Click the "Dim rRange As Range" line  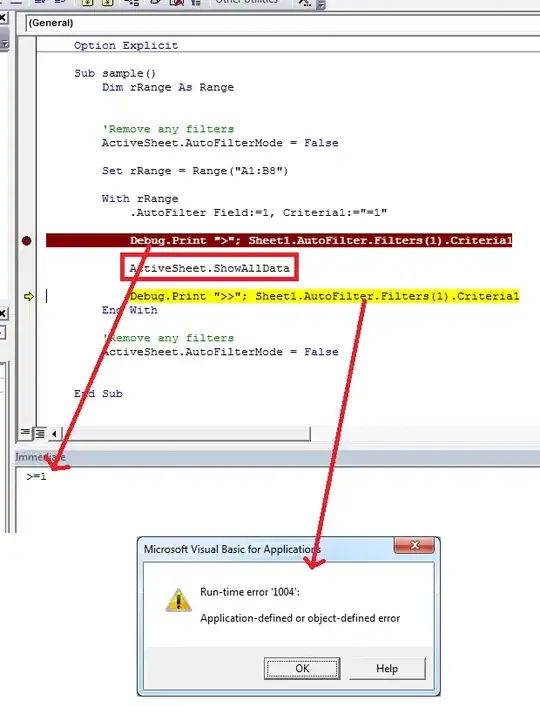coord(168,87)
